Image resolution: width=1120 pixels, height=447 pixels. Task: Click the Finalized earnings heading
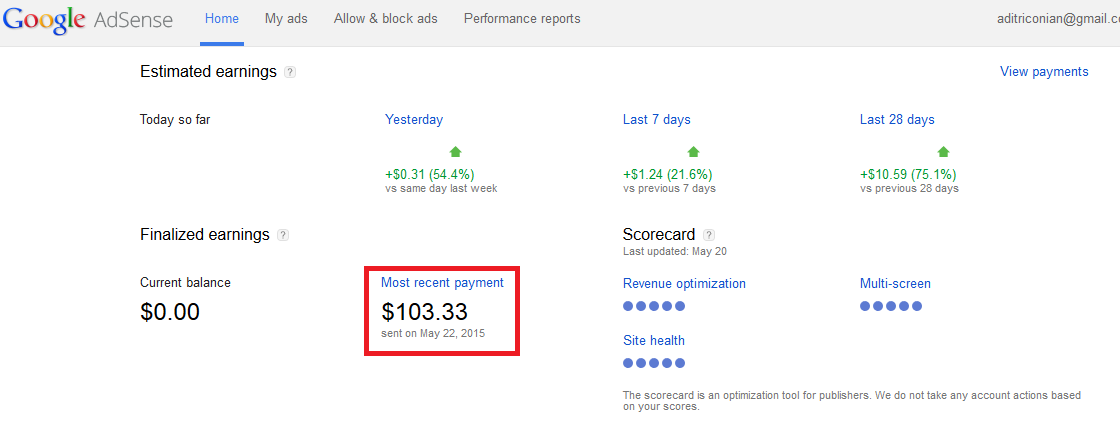coord(205,234)
